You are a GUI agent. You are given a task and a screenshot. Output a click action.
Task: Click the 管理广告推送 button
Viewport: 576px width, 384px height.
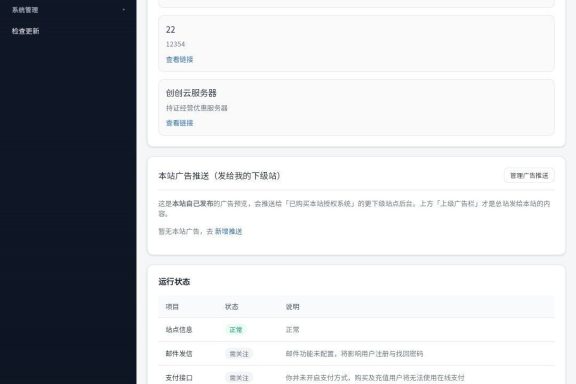pyautogui.click(x=529, y=176)
